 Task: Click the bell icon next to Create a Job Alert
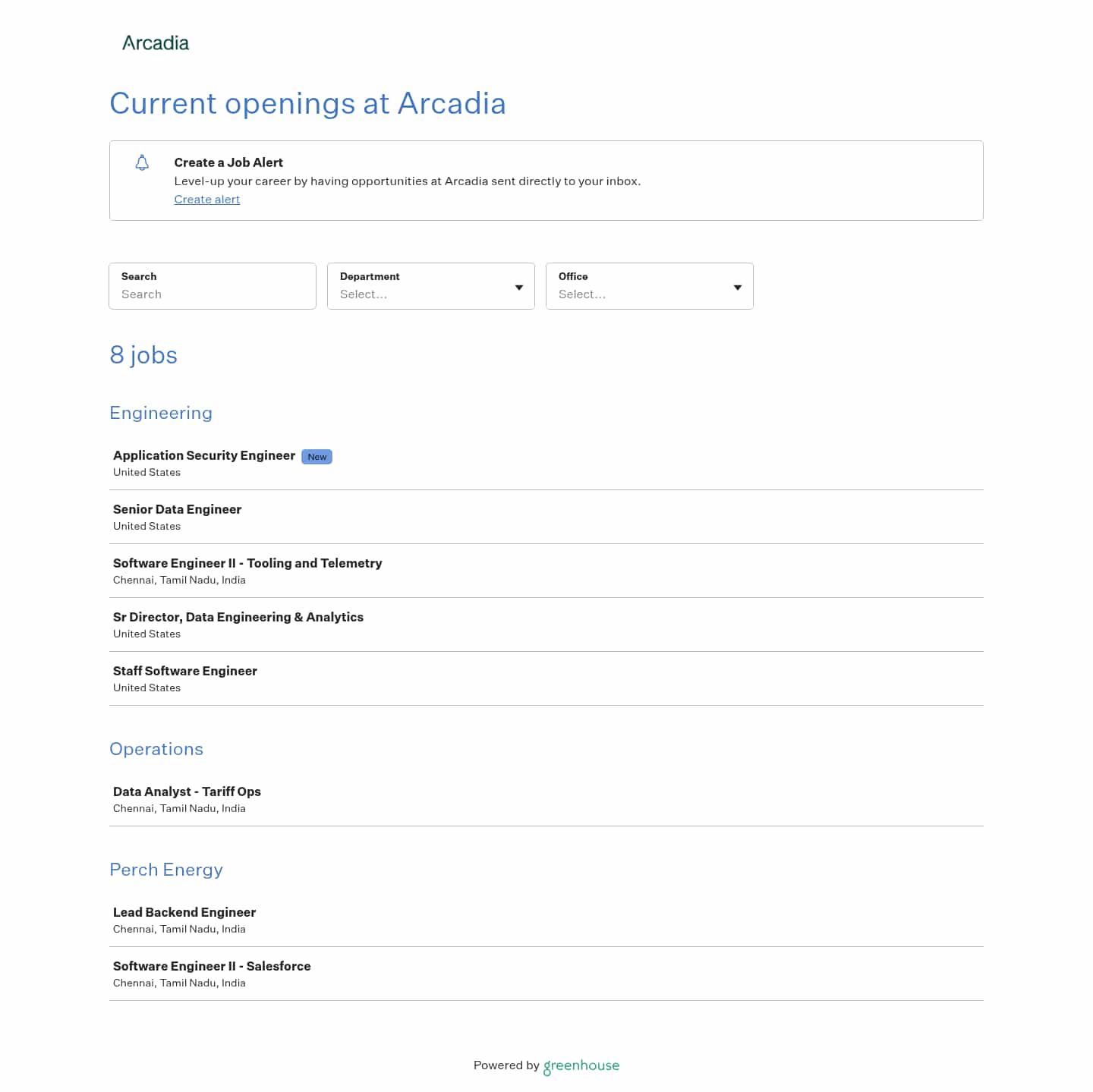pyautogui.click(x=142, y=162)
